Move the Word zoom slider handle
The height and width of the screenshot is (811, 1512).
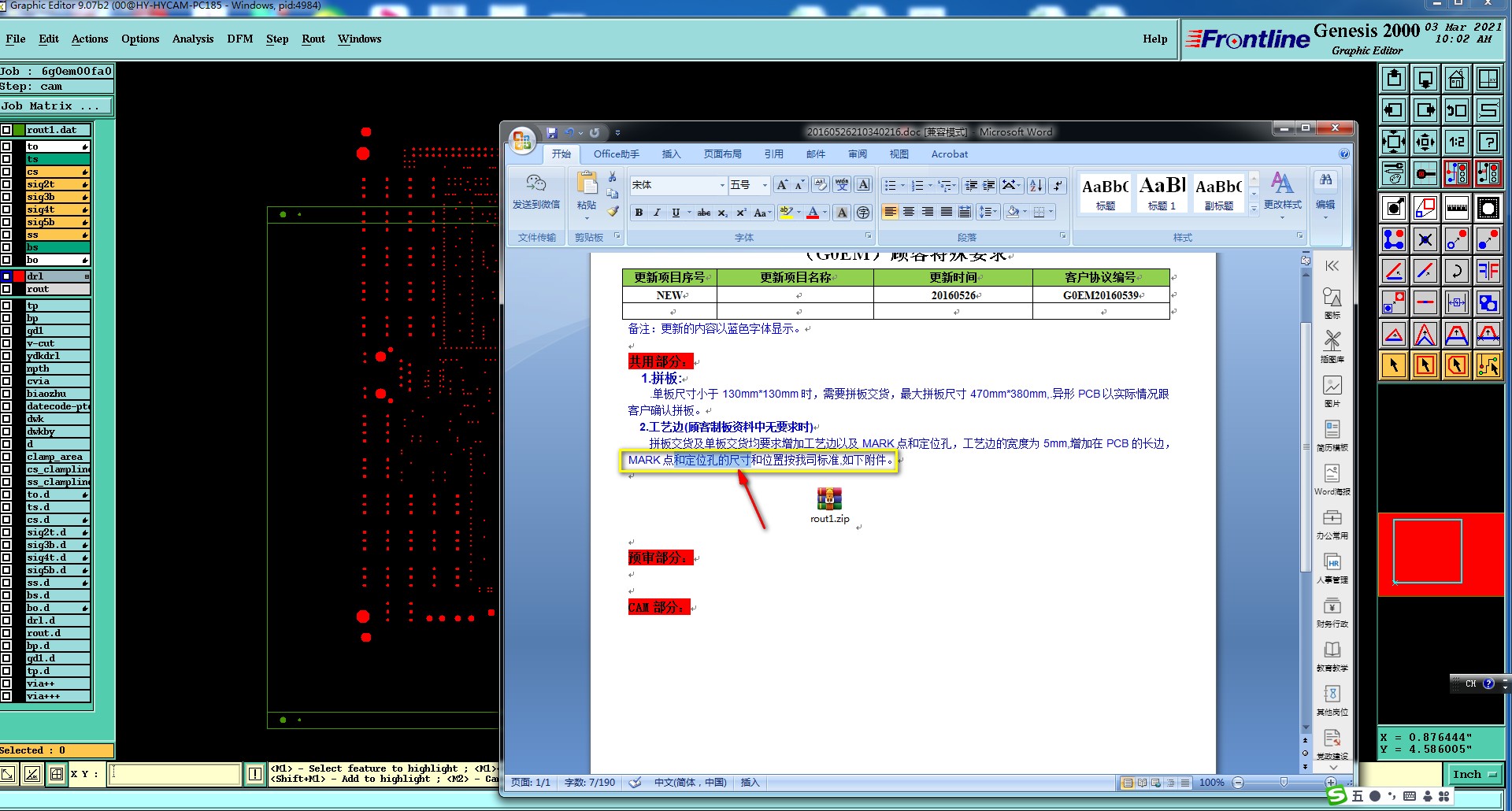pos(1284,782)
